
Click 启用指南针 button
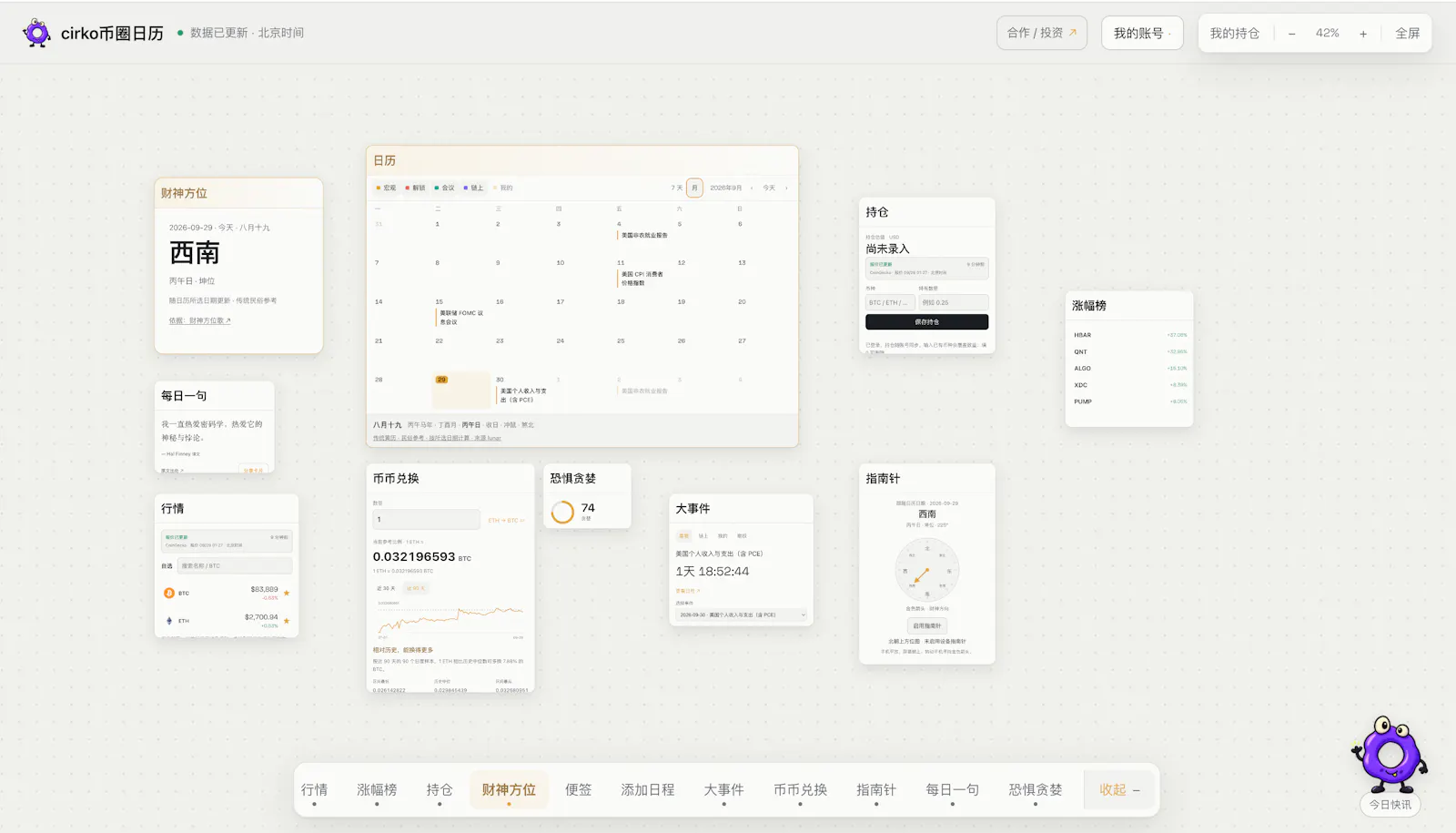click(927, 625)
